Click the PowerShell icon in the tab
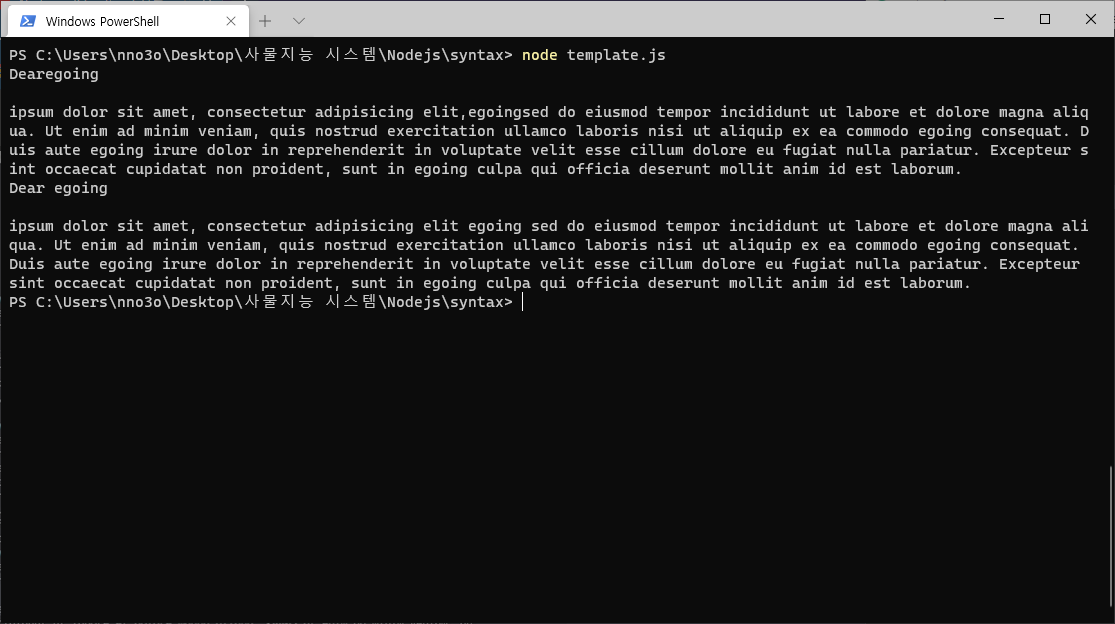1115x624 pixels. pos(28,21)
